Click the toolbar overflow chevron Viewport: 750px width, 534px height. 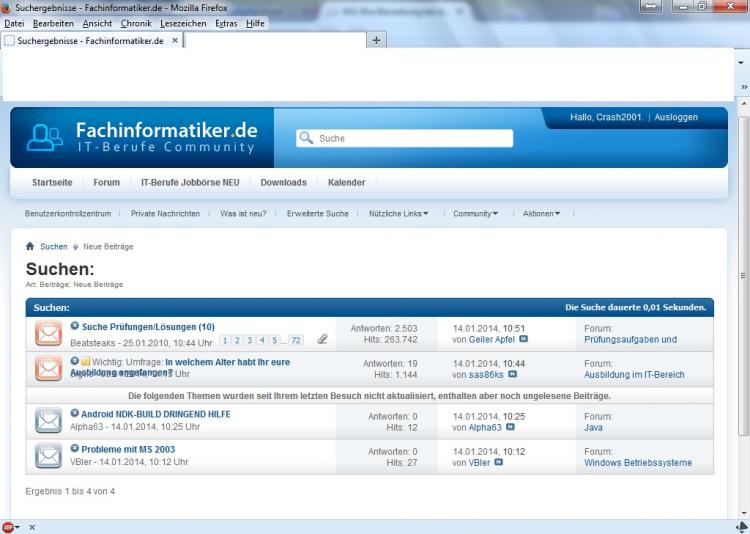pyautogui.click(x=744, y=87)
